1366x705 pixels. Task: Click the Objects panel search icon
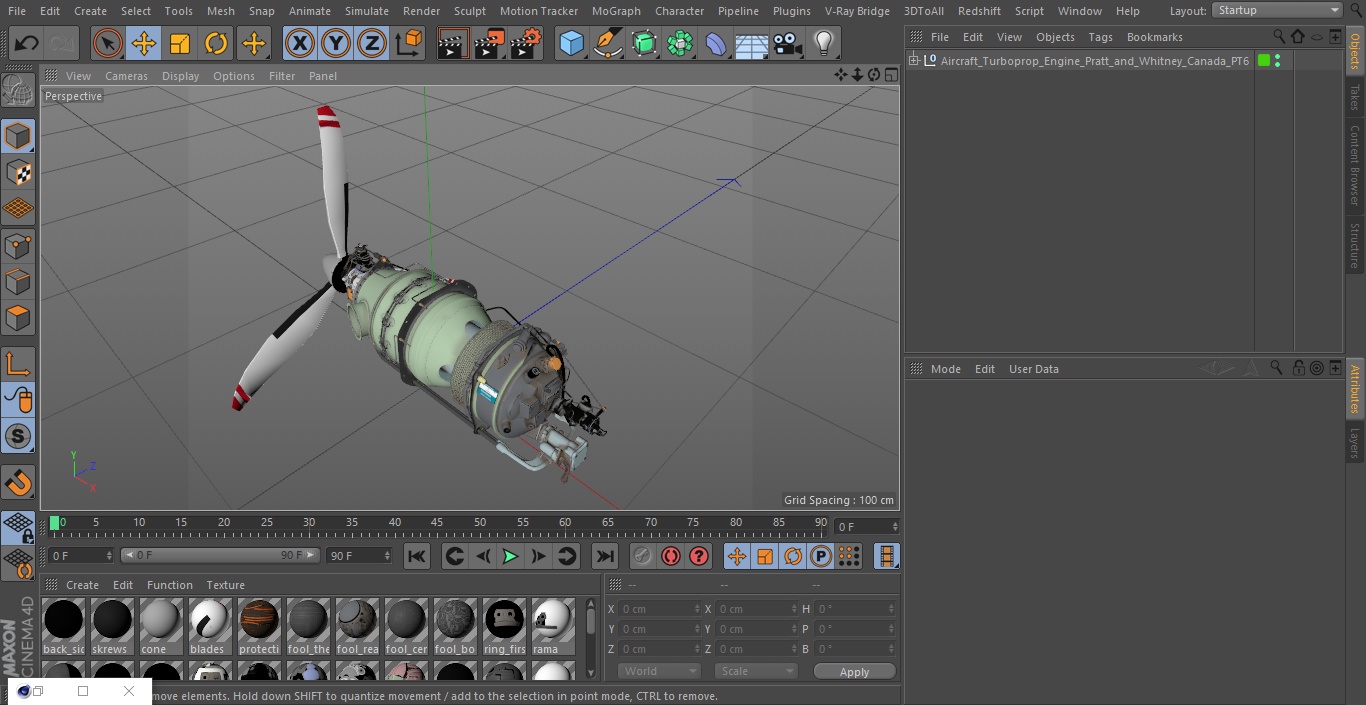click(x=1279, y=36)
